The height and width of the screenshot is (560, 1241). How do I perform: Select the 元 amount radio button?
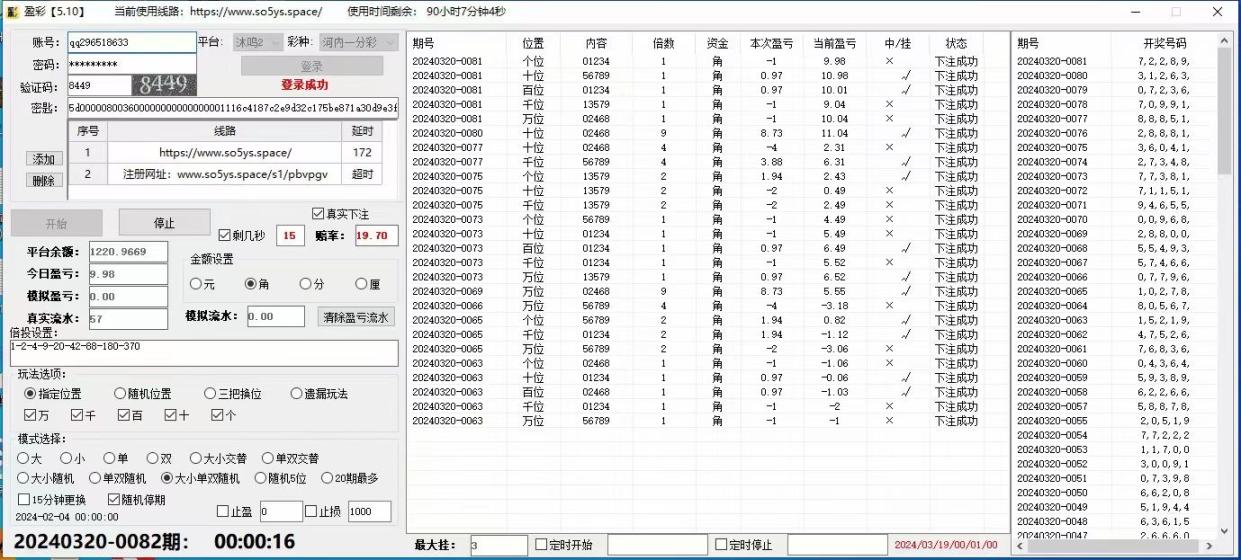[x=195, y=284]
